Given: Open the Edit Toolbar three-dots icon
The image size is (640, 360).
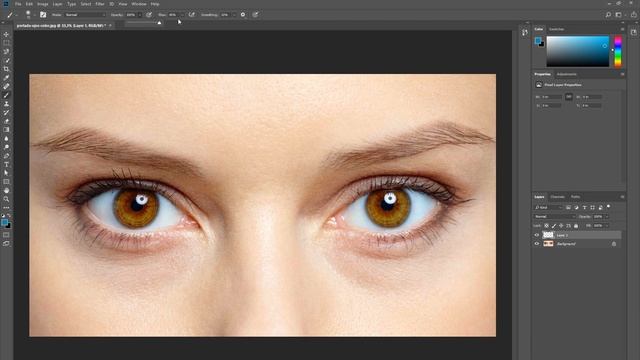Looking at the screenshot, I should 6,208.
